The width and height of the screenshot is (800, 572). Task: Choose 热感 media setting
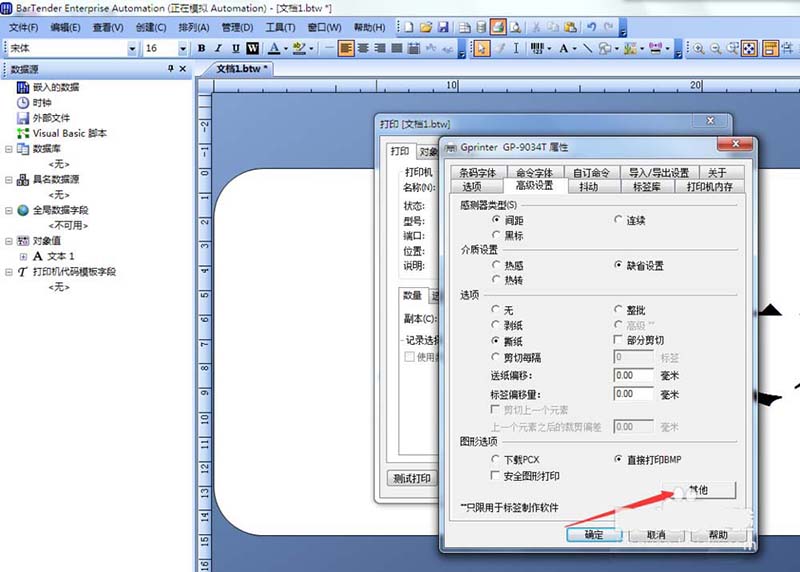(x=495, y=264)
